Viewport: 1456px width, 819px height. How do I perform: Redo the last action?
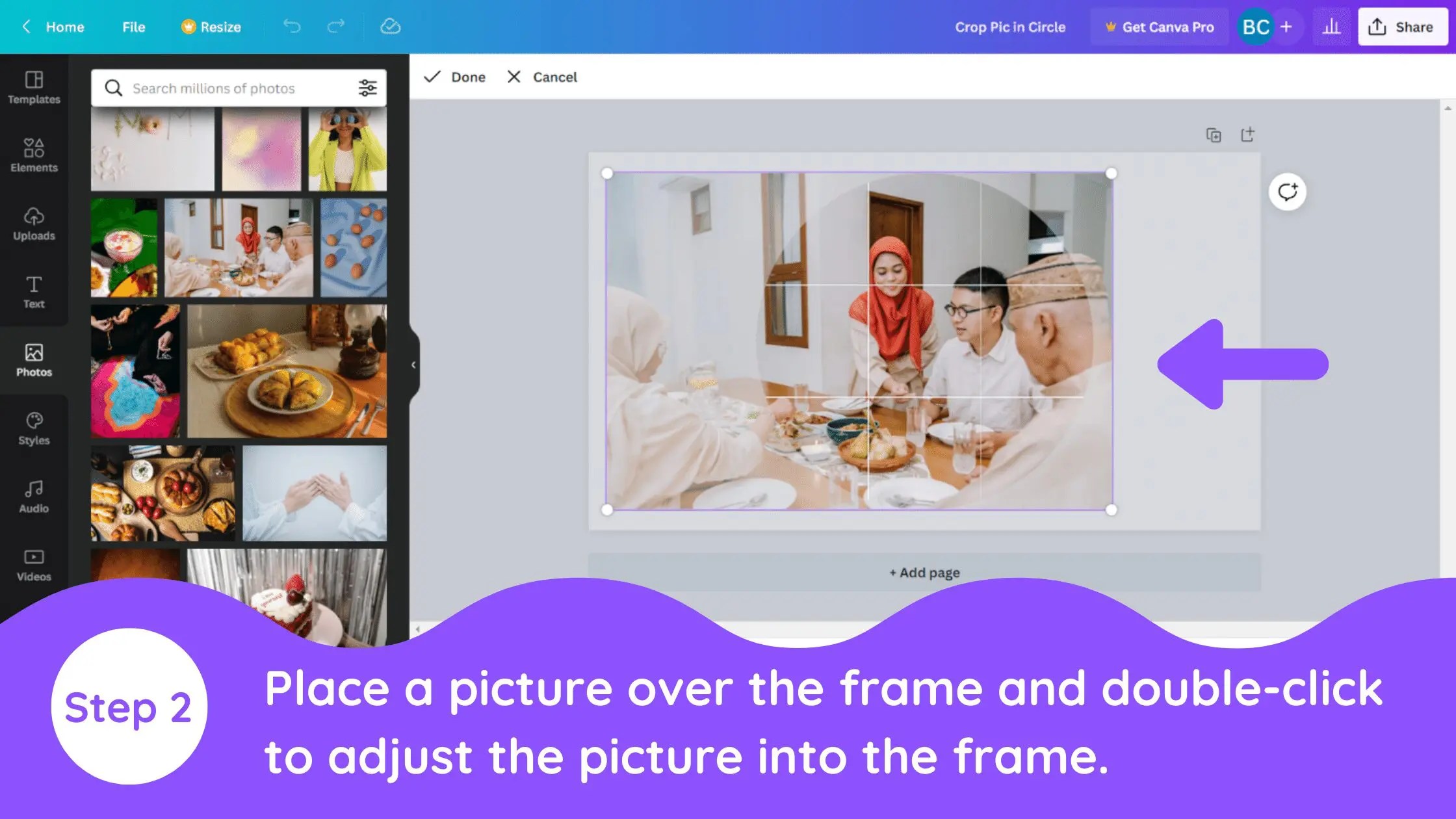[x=335, y=27]
